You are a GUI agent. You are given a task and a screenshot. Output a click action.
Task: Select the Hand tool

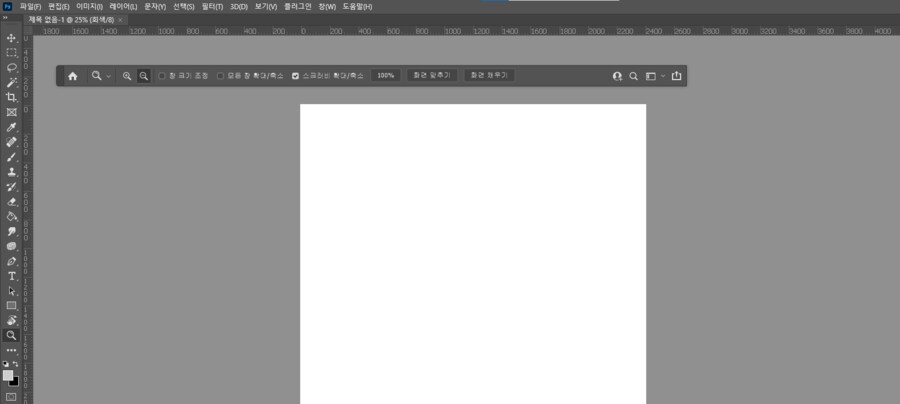coord(11,321)
